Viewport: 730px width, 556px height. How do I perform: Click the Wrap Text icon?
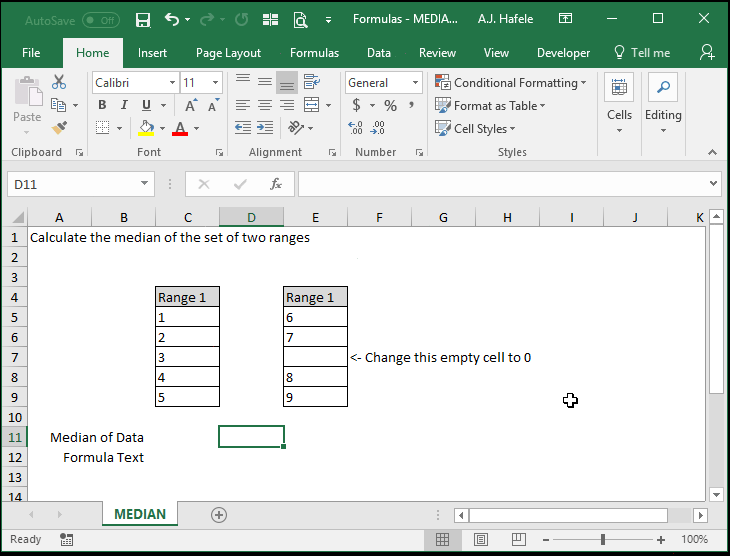[311, 81]
